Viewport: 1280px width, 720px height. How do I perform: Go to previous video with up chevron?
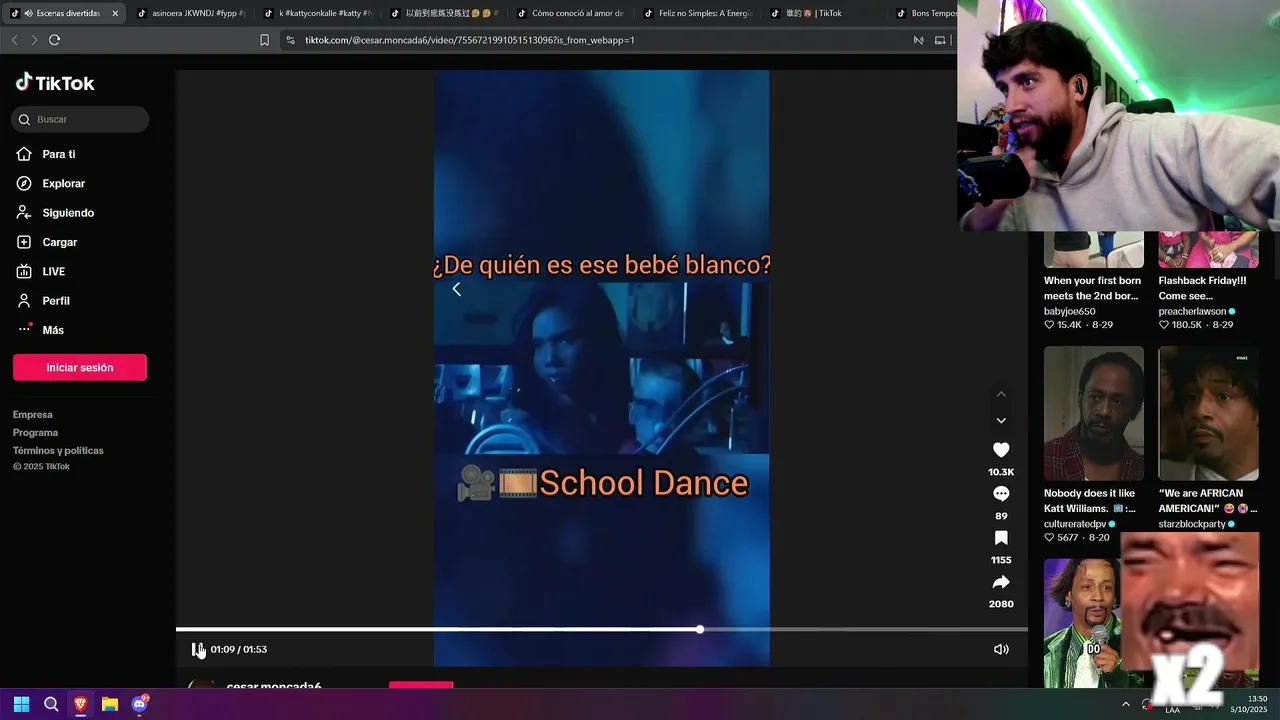coord(1001,394)
